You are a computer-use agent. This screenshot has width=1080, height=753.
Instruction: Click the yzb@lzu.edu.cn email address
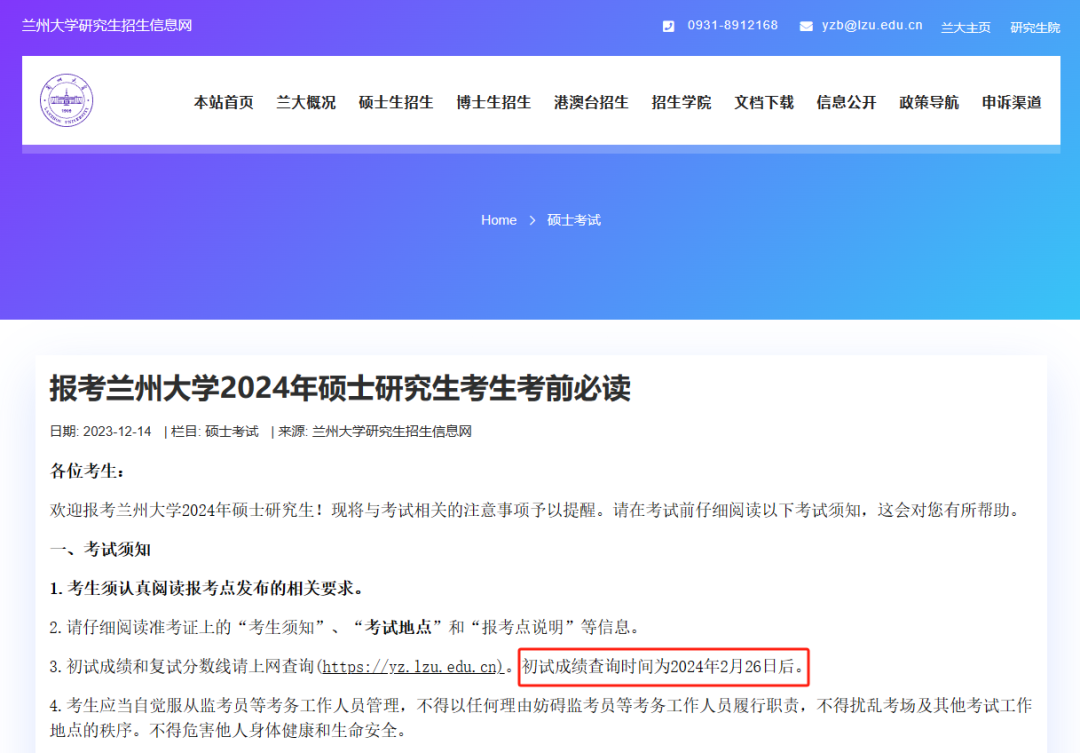click(872, 26)
